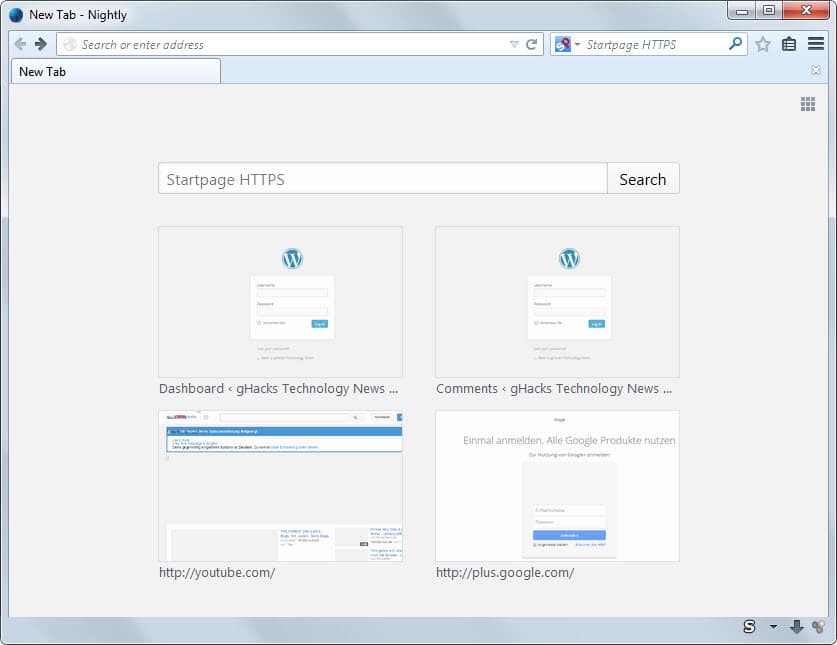Click the S add-on icon in status bar

[749, 626]
